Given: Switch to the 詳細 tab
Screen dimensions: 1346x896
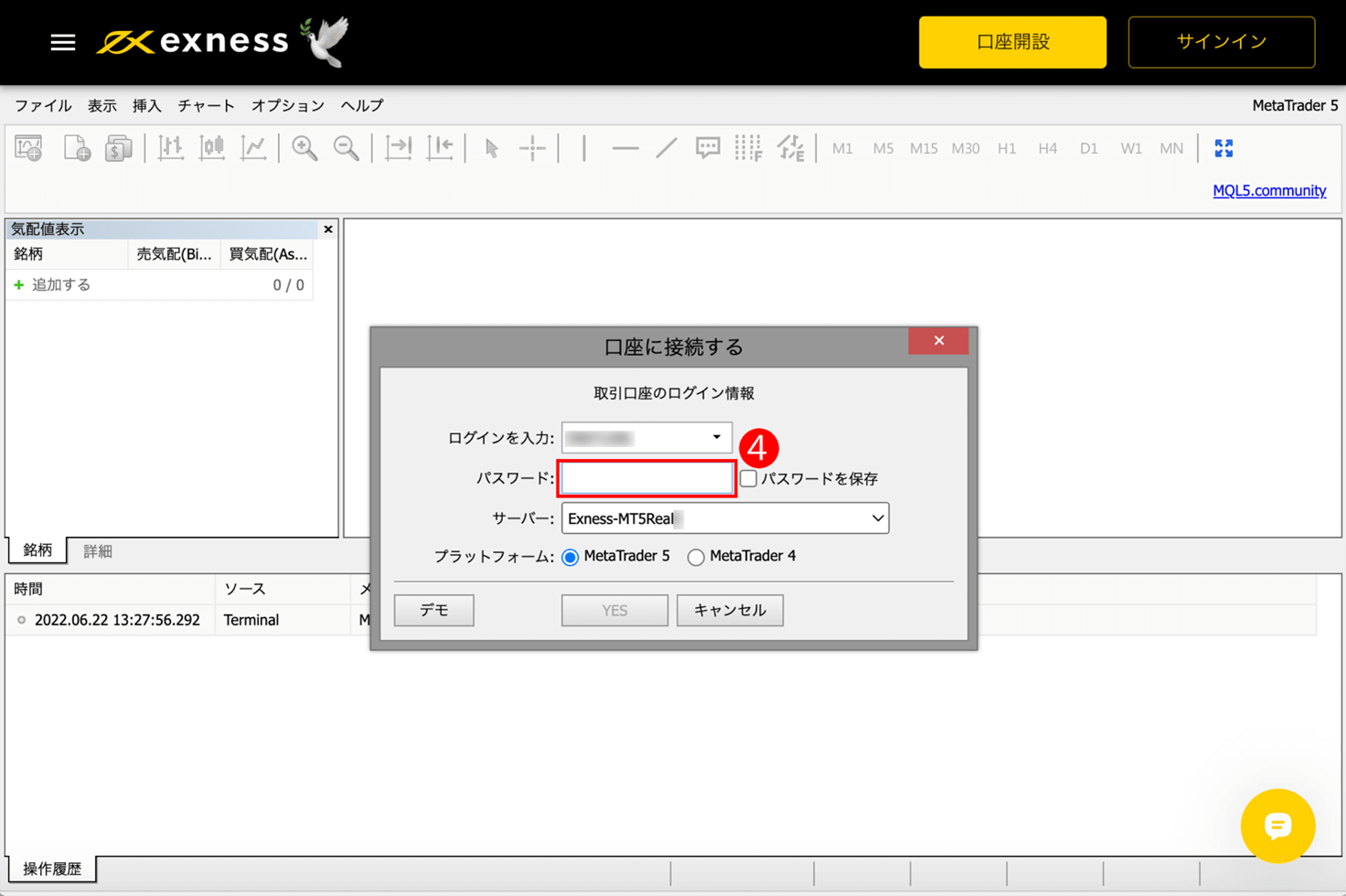Looking at the screenshot, I should 96,550.
